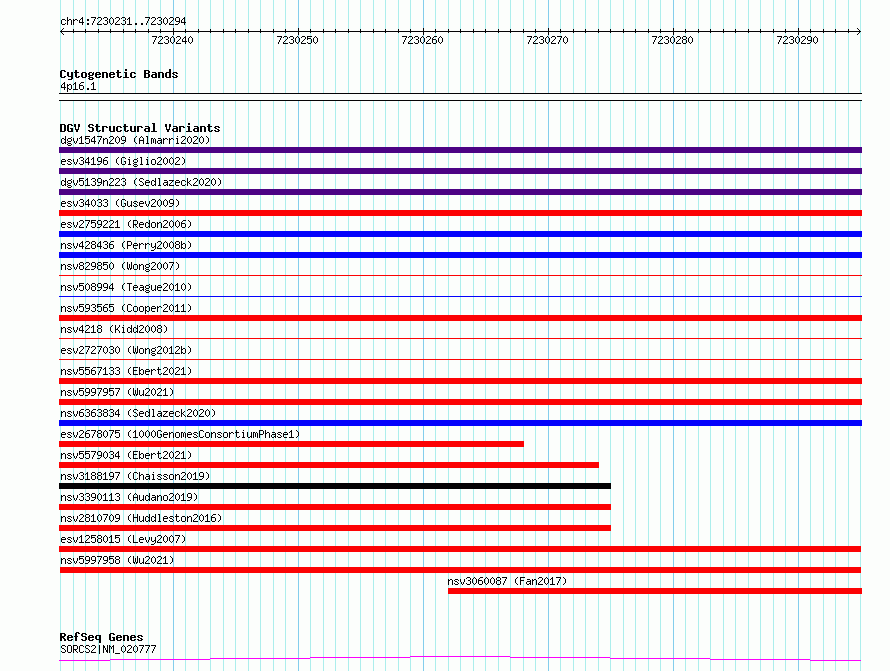890x671 pixels.
Task: Open variant dgv5139n223 (Sedlazeck2020) label
Action: pos(141,182)
